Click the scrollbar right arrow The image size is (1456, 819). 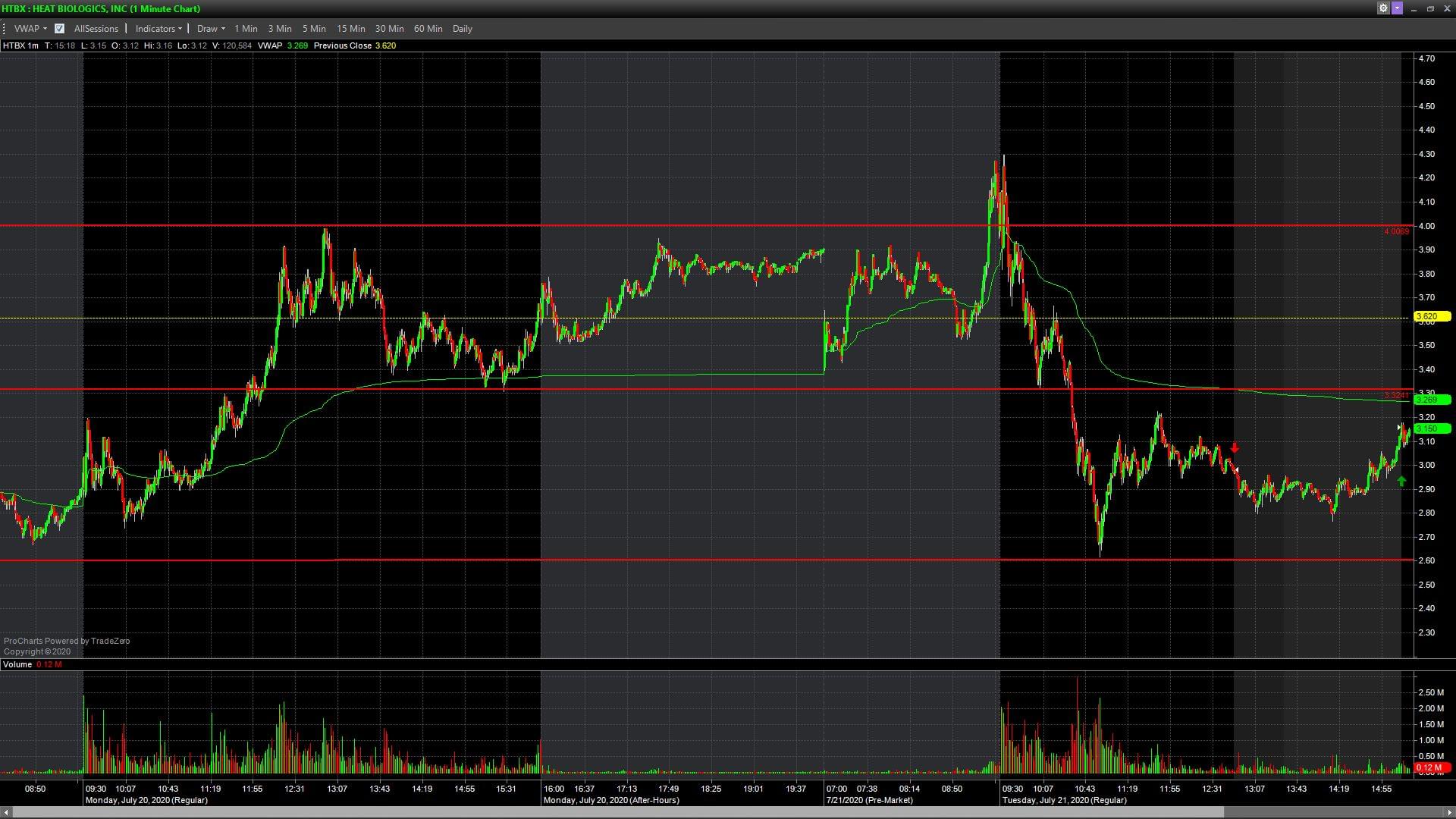point(1449,813)
